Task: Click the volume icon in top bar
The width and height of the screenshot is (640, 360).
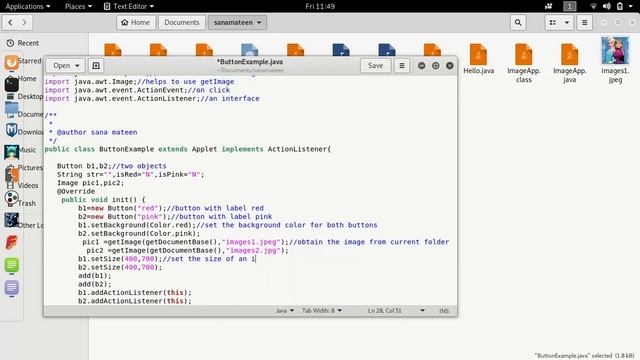Action: pyautogui.click(x=607, y=6)
